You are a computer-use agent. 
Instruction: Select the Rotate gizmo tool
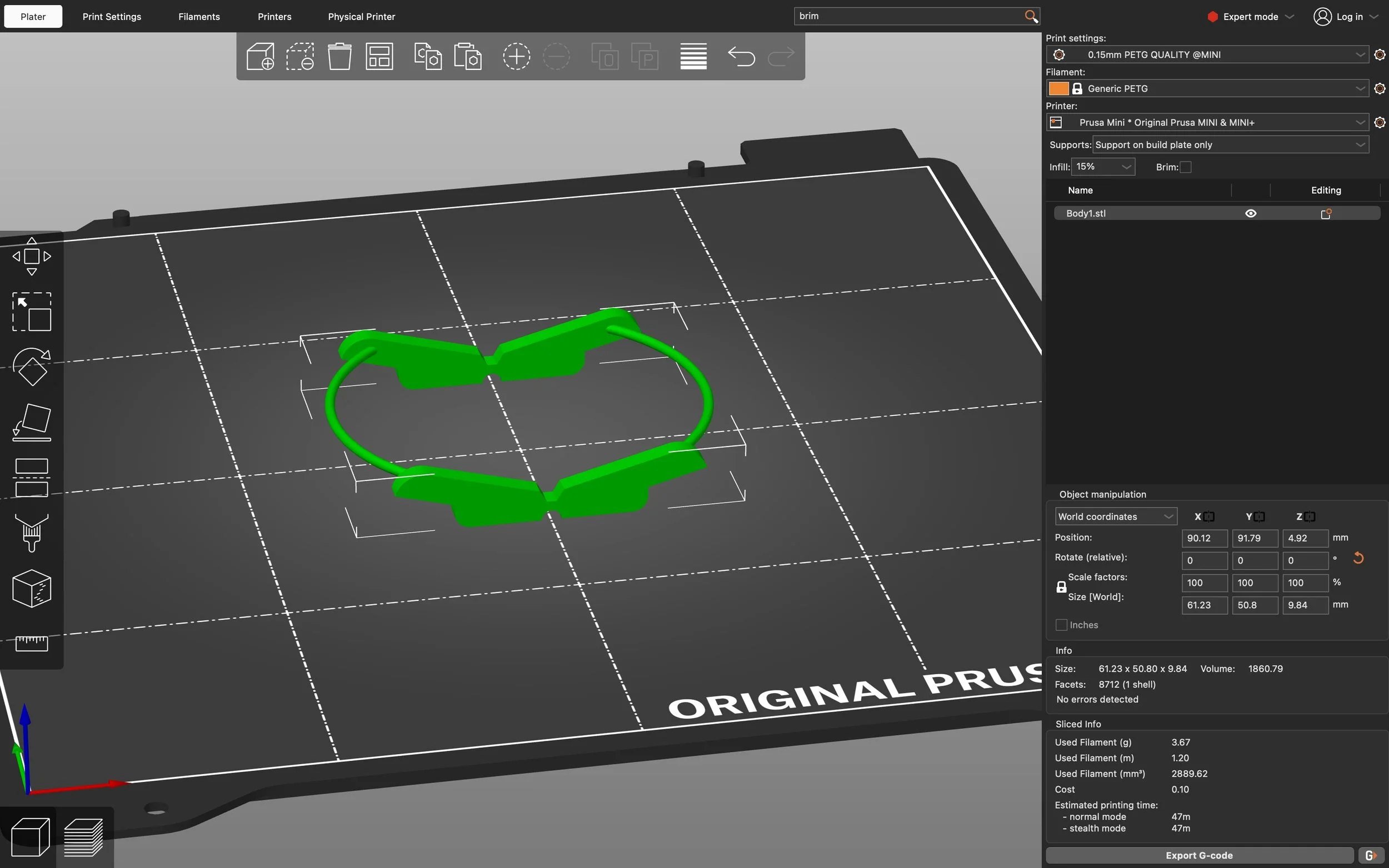tap(32, 367)
